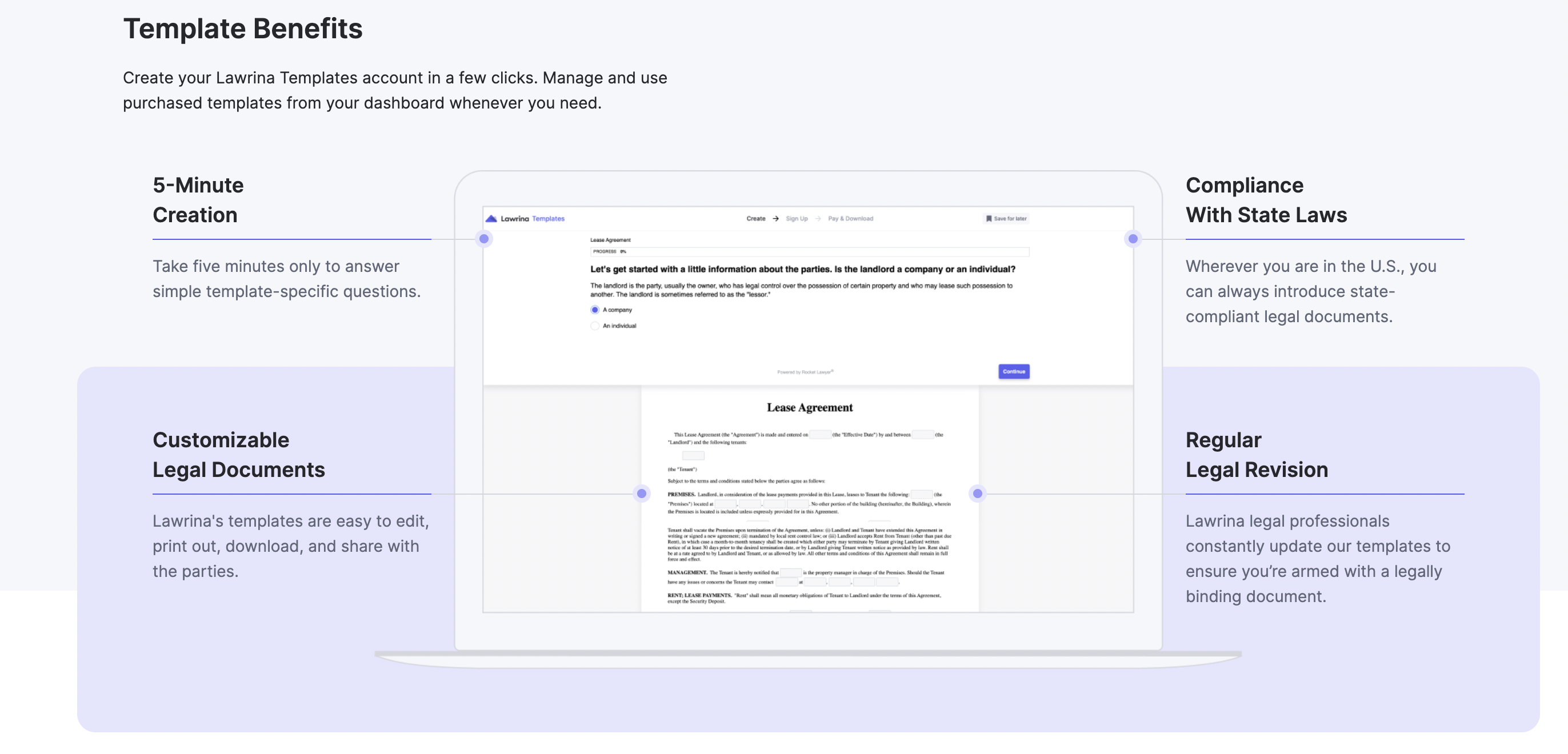Viewport: 1568px width, 754px height.
Task: Click the PREMISES clause in the document
Action: 809,503
